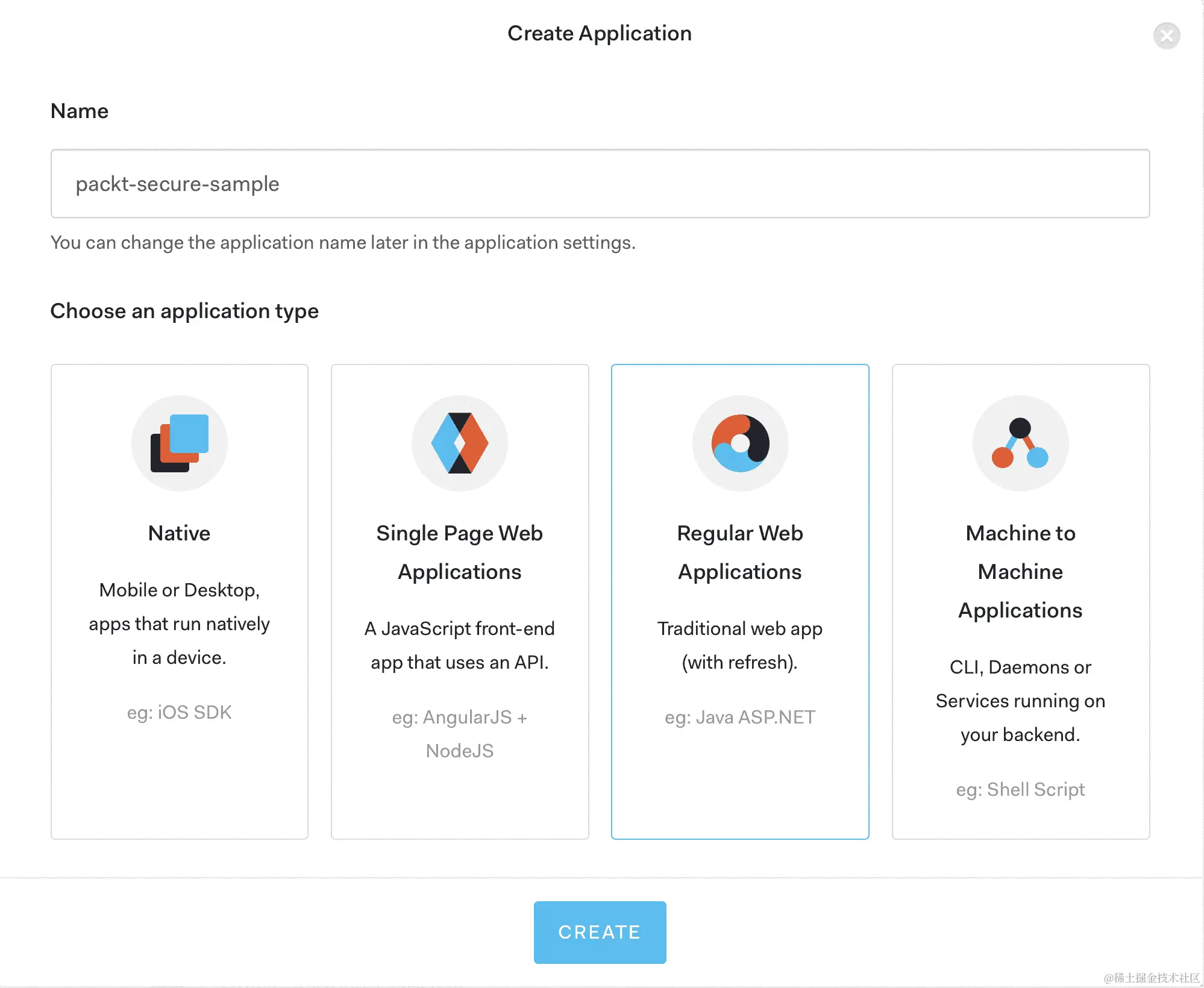The height and width of the screenshot is (988, 1204).
Task: Click the Native app stacked-squares icon
Action: (x=180, y=443)
